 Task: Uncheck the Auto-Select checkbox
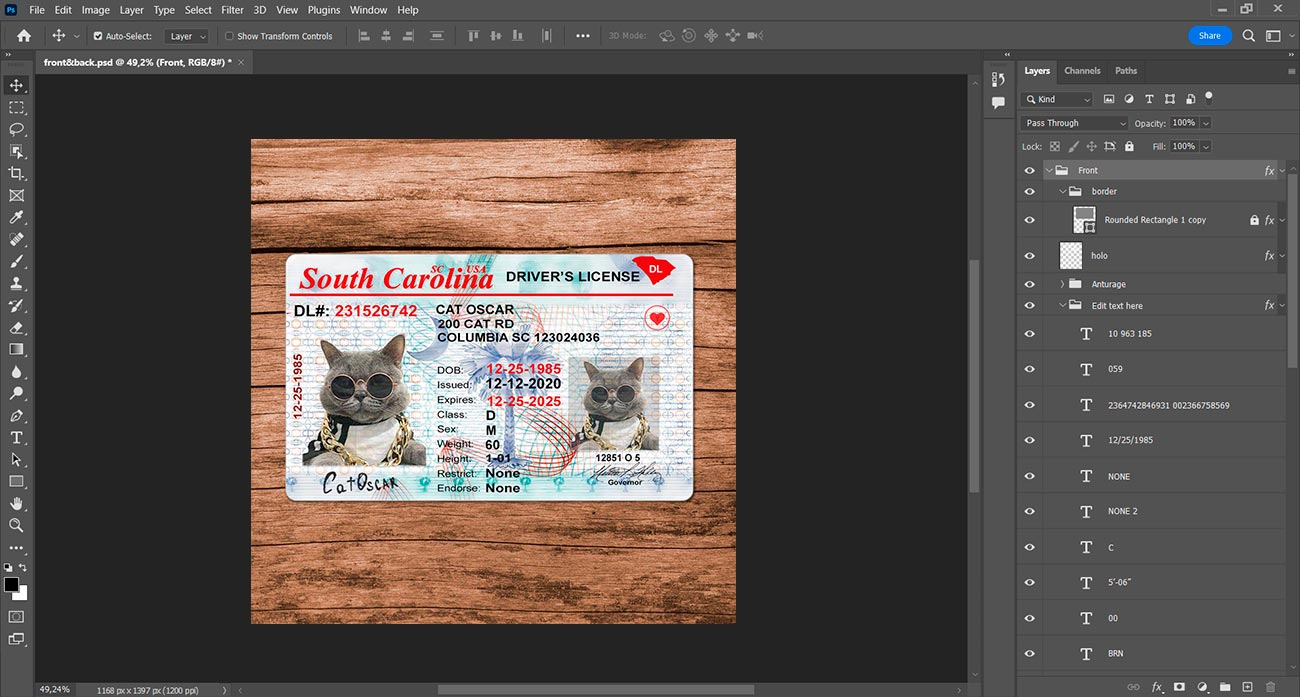point(98,36)
